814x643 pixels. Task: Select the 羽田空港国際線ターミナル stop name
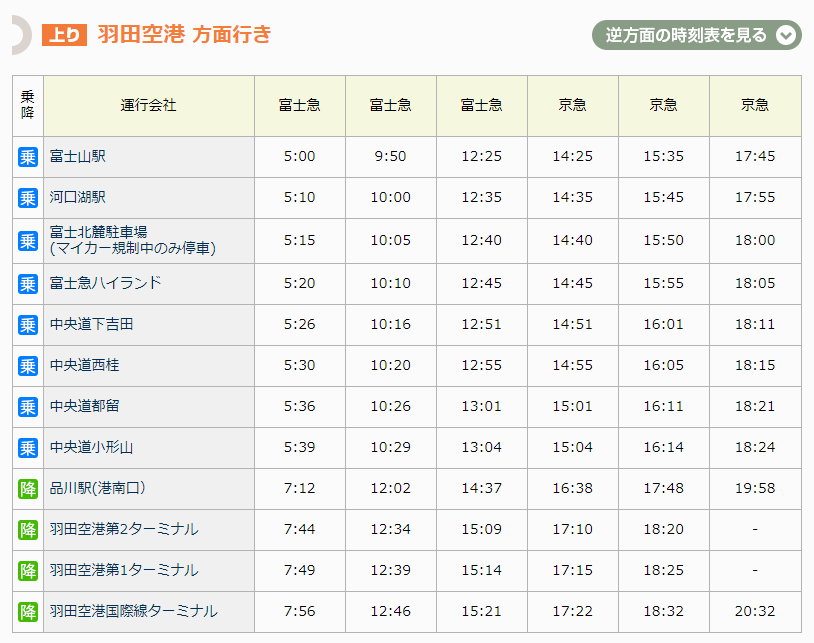tap(133, 611)
